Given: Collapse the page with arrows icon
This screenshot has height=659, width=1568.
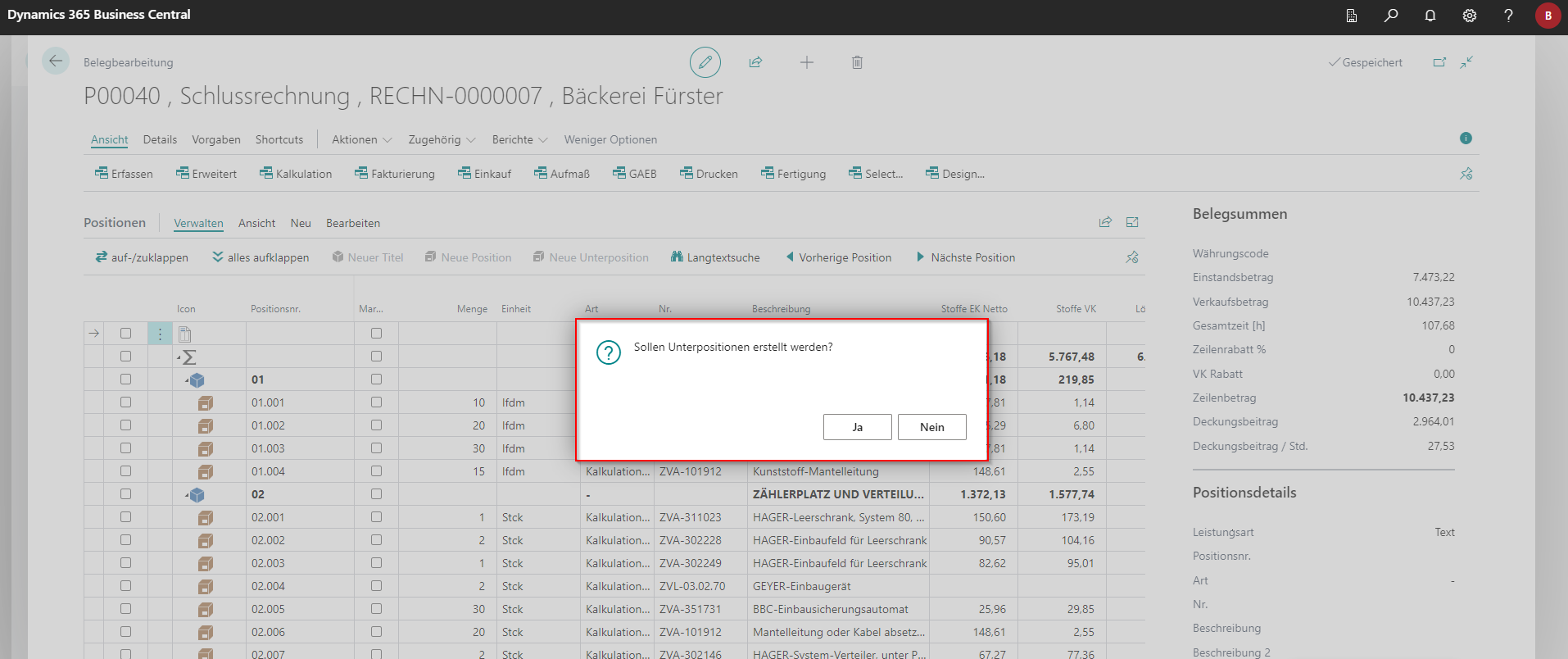Looking at the screenshot, I should click(x=1466, y=62).
